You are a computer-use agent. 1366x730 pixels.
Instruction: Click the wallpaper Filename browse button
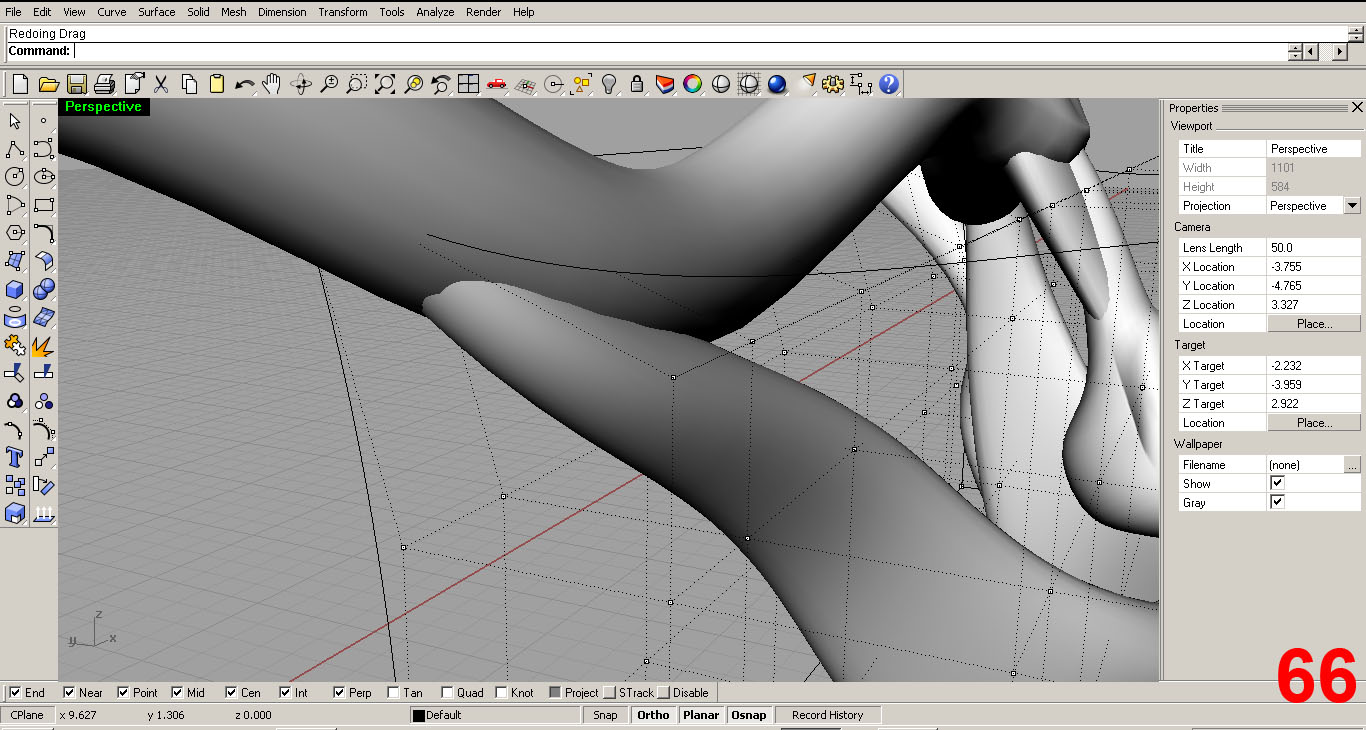click(x=1352, y=464)
